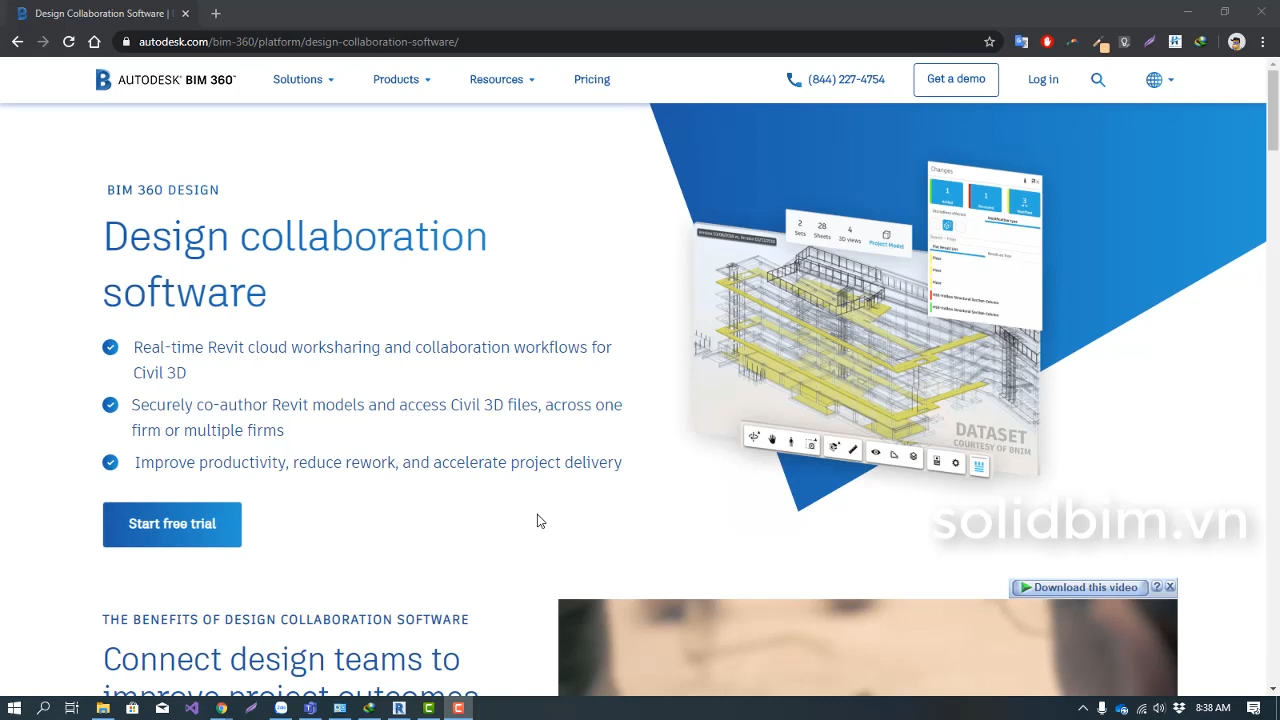Close the Download this video bar
The image size is (1280, 720).
(1170, 587)
